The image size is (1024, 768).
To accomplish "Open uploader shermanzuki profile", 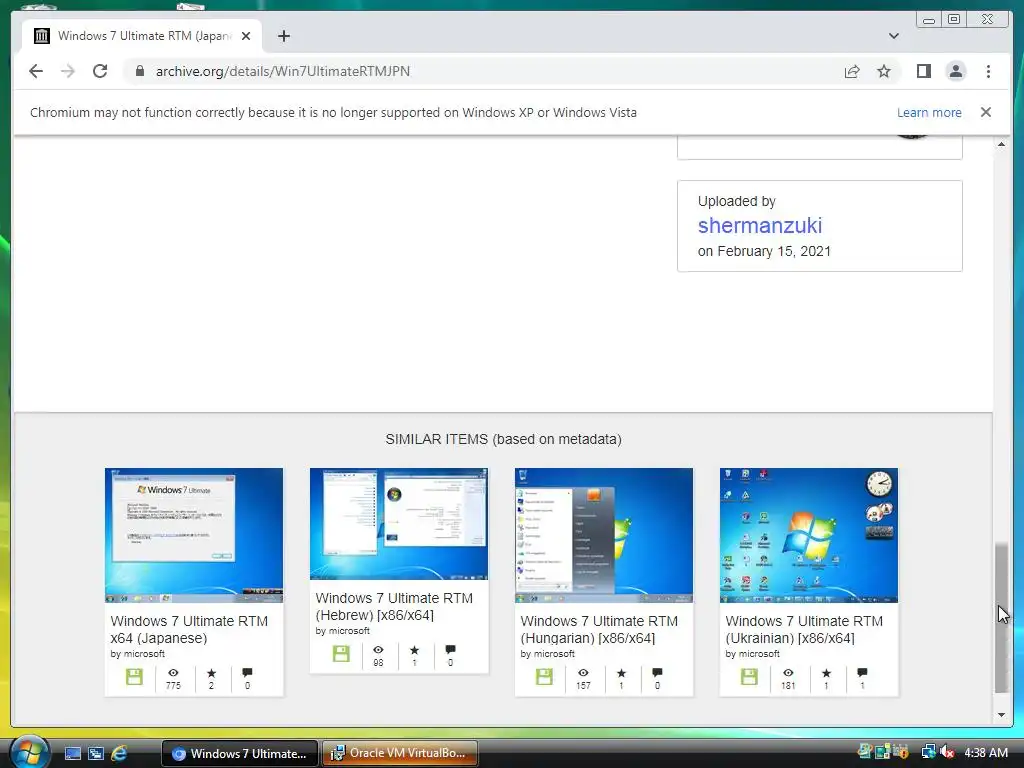I will tap(760, 225).
